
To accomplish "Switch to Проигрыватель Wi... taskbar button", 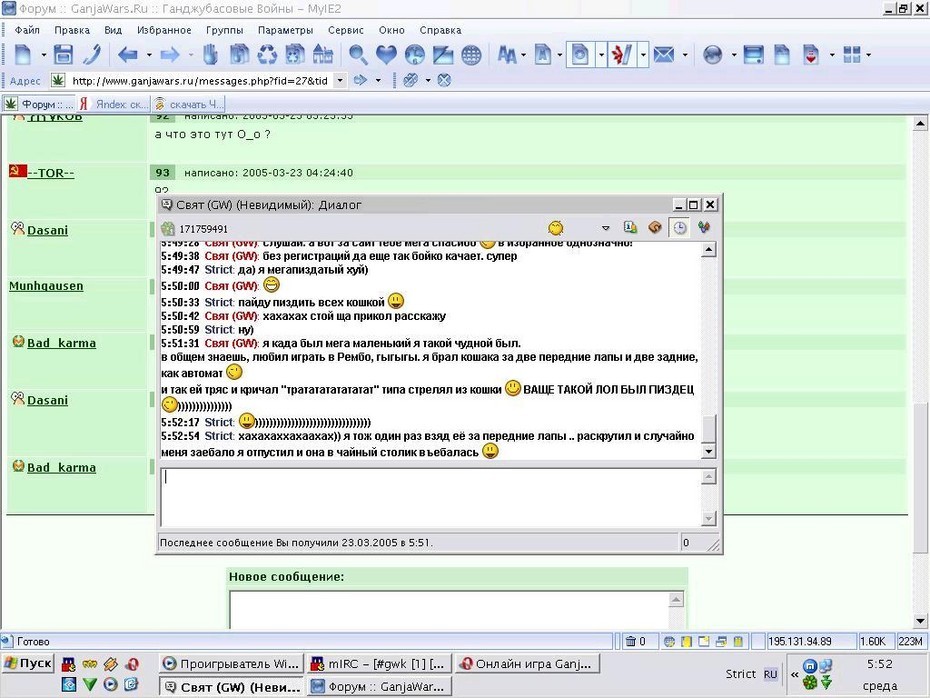I will (231, 664).
